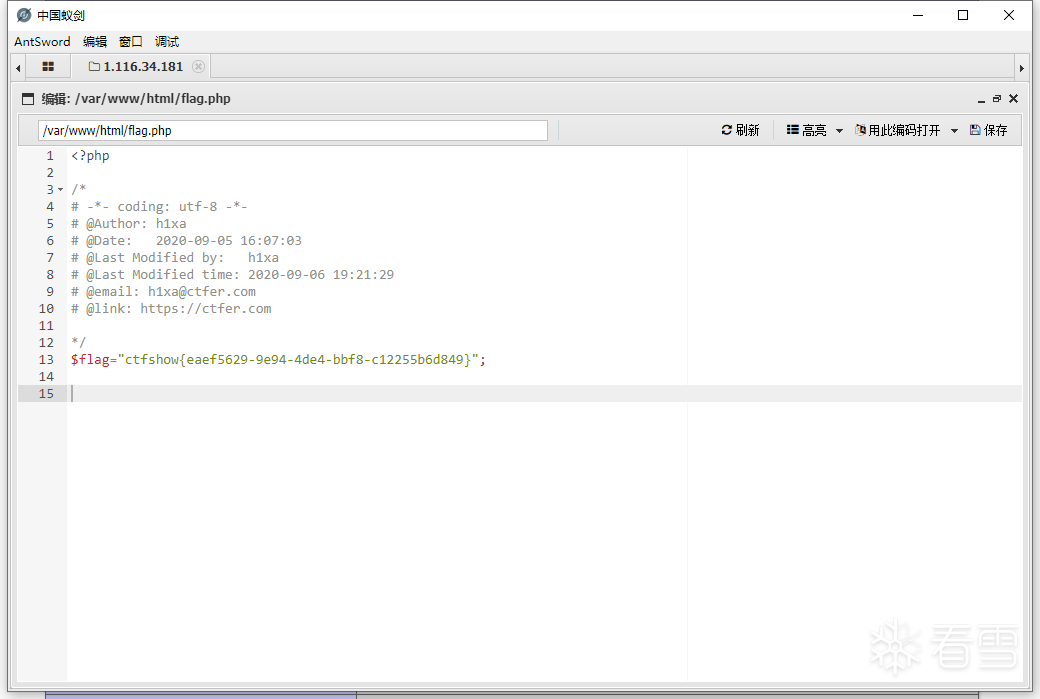Click the 高亮 highlight button
Image resolution: width=1040 pixels, height=699 pixels.
click(807, 130)
